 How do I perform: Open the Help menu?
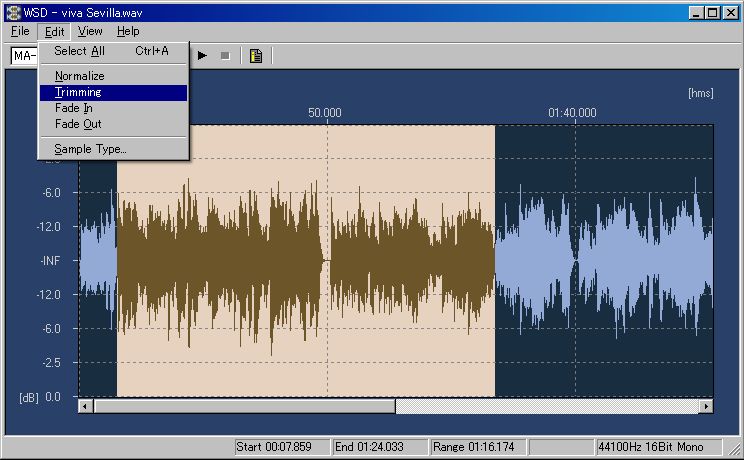pos(128,31)
